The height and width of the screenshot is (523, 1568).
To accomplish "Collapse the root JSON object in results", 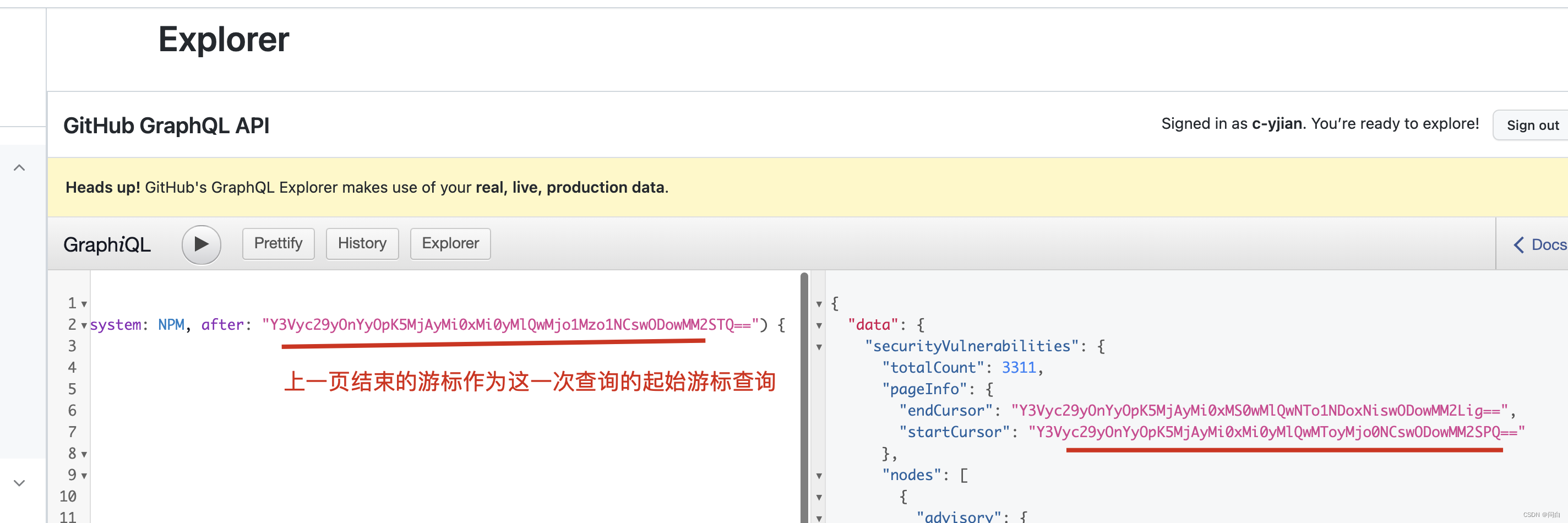I will point(819,304).
